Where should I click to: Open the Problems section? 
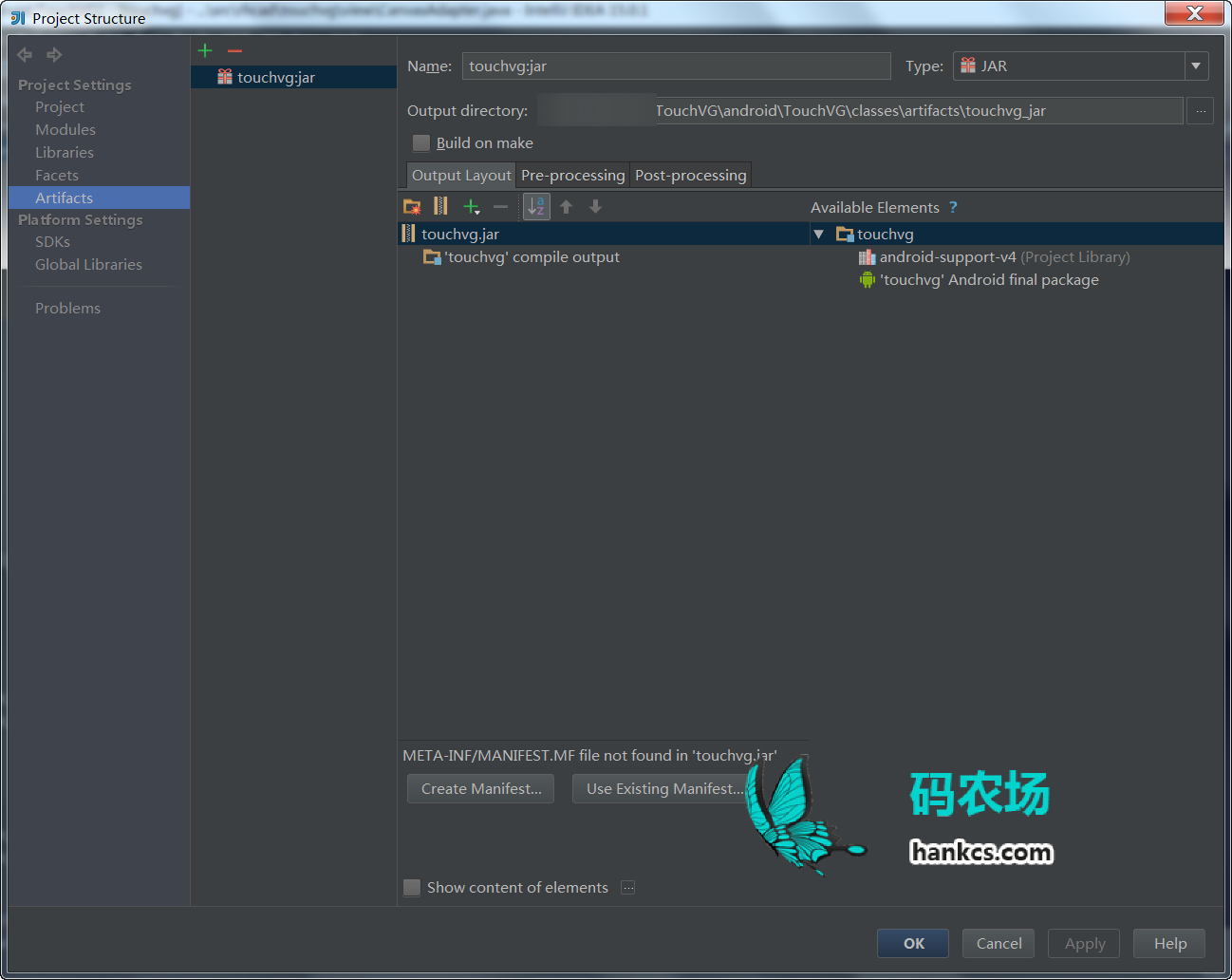[67, 309]
